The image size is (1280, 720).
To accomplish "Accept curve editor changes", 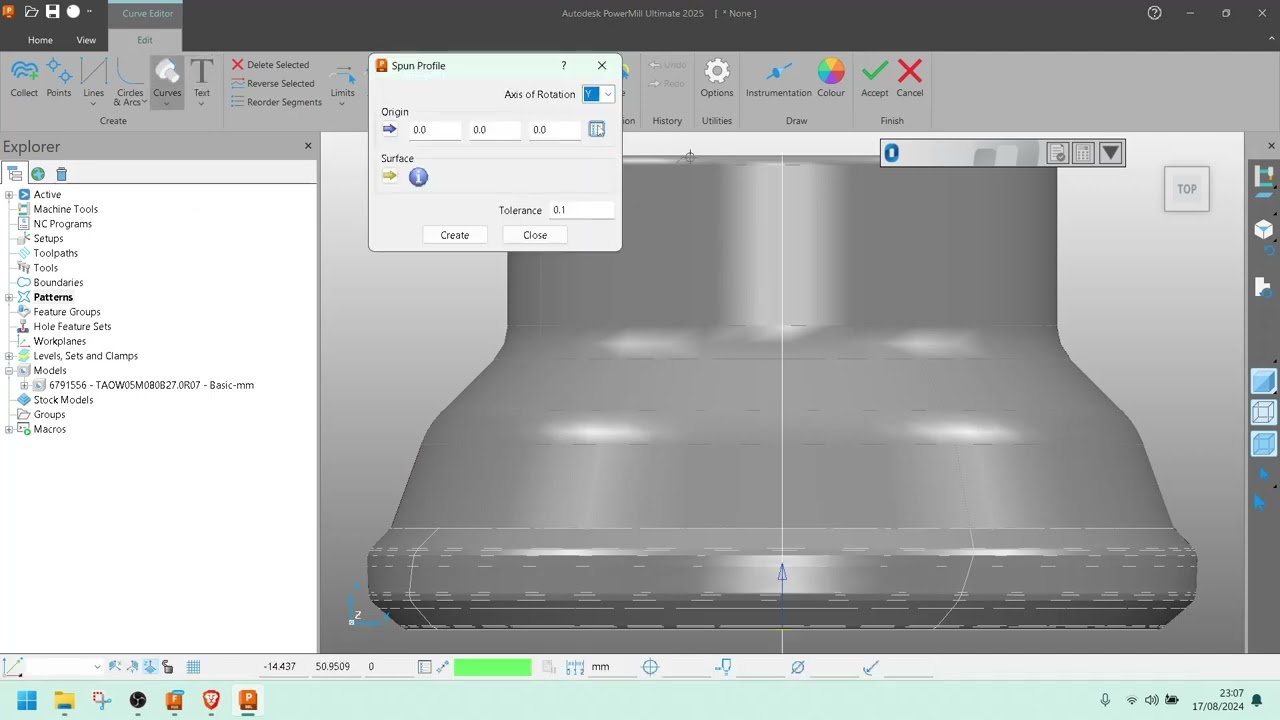I will 875,78.
